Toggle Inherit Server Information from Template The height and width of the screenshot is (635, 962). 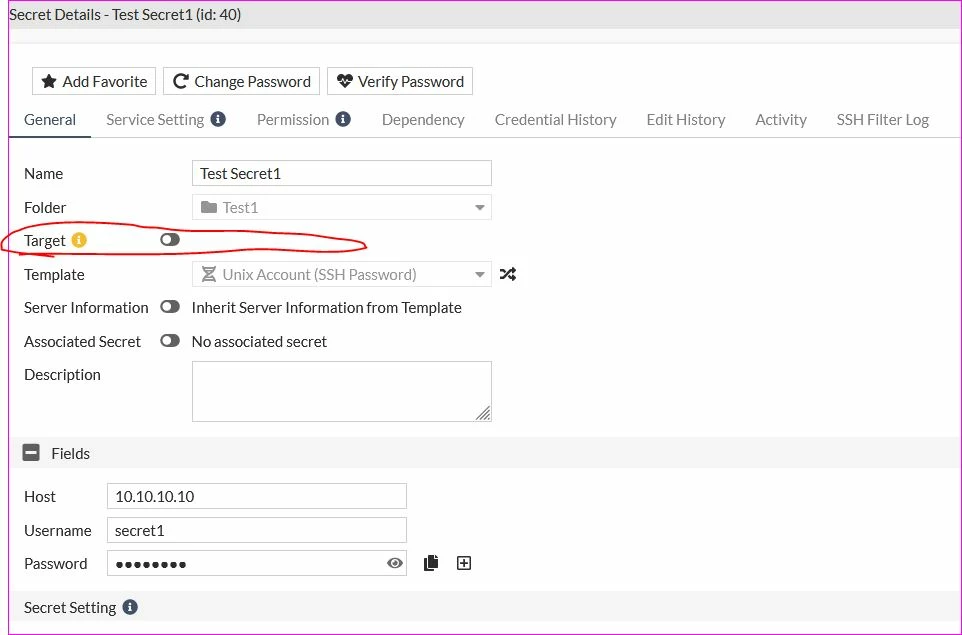(x=170, y=307)
